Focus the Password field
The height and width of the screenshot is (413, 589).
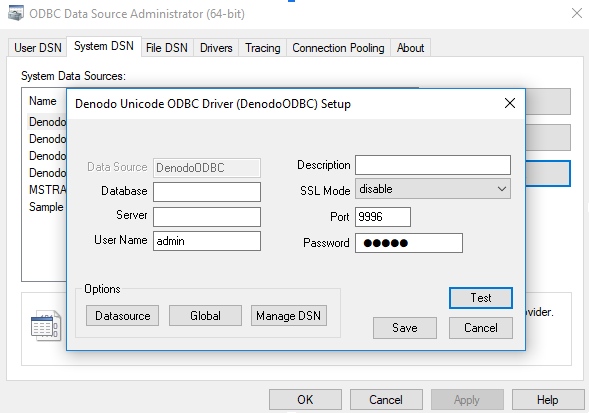[x=409, y=243]
